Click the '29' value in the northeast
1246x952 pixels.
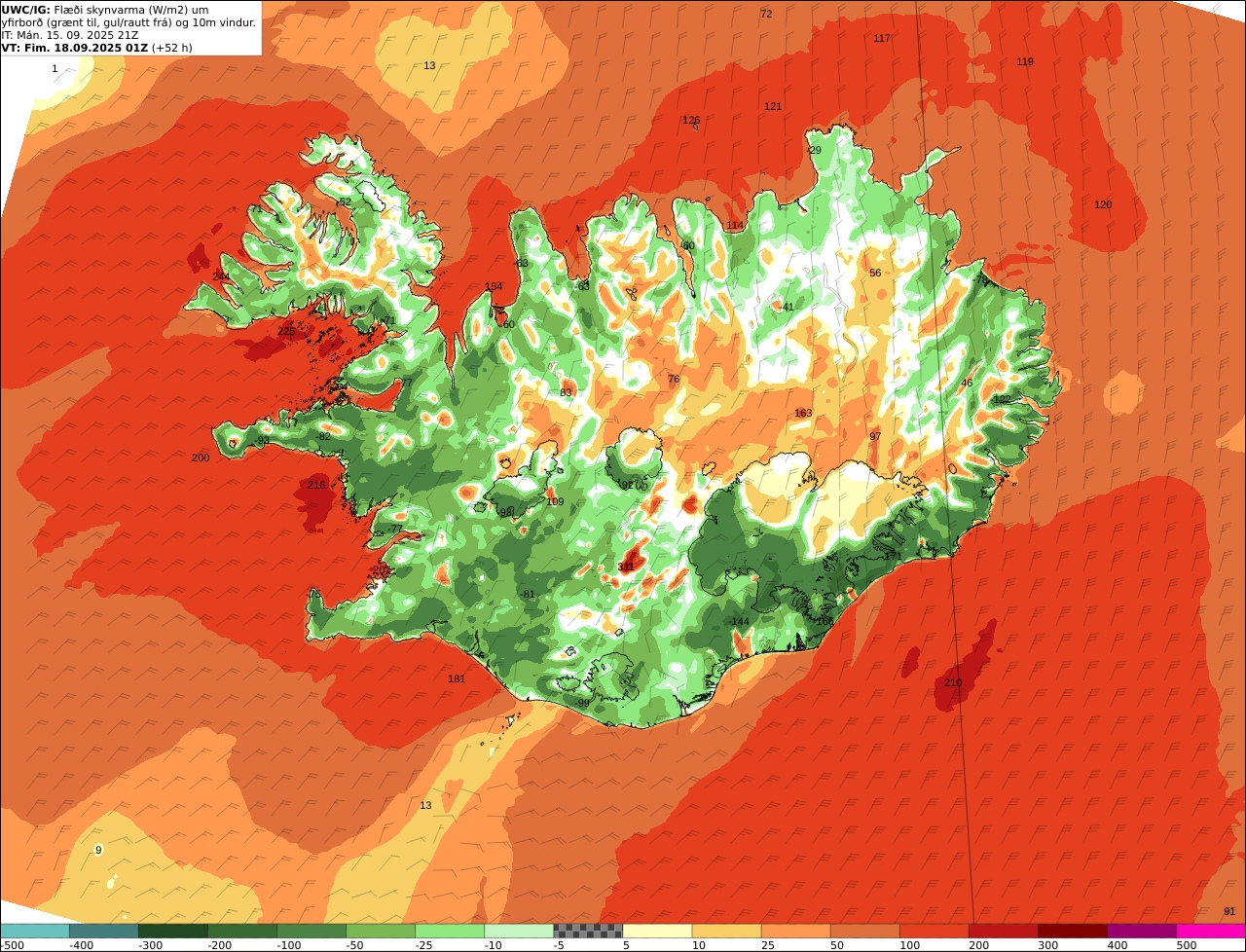click(816, 151)
